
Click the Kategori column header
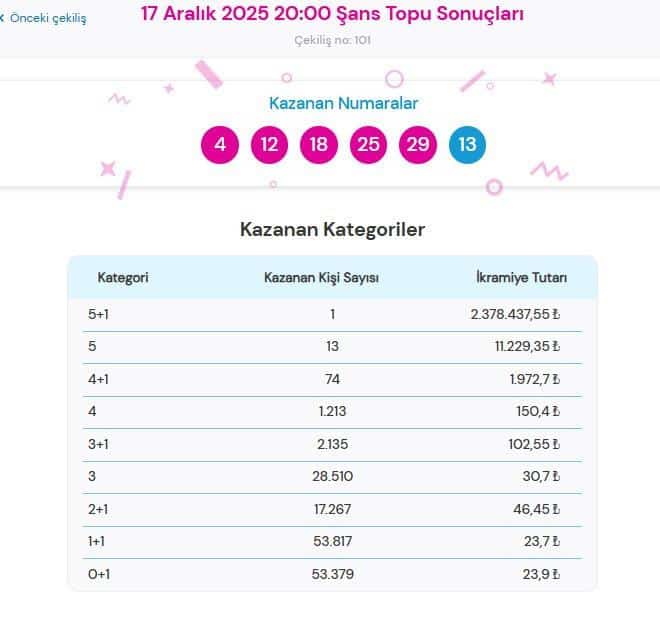click(122, 277)
